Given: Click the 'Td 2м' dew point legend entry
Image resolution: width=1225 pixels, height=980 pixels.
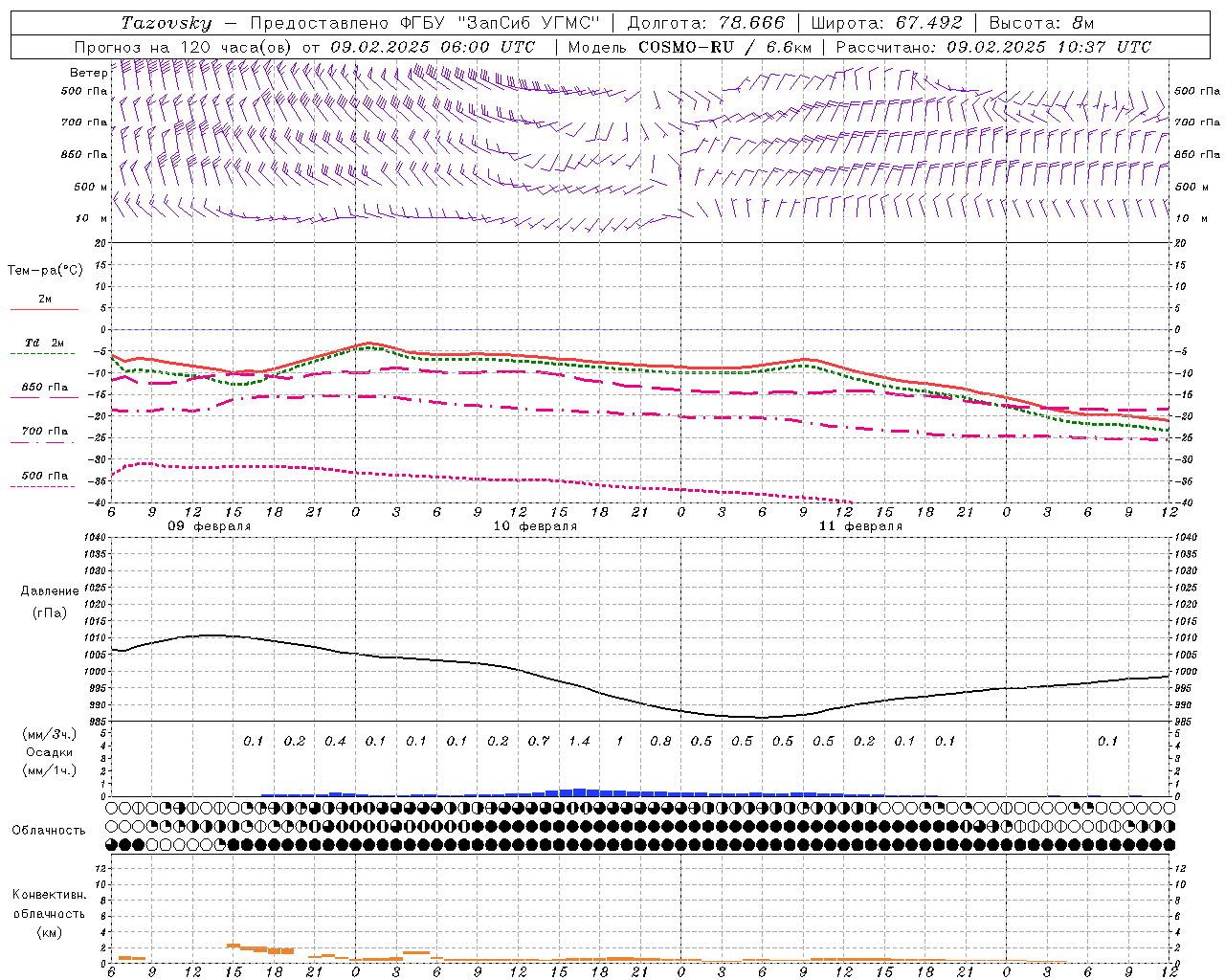Looking at the screenshot, I should 45,343.
